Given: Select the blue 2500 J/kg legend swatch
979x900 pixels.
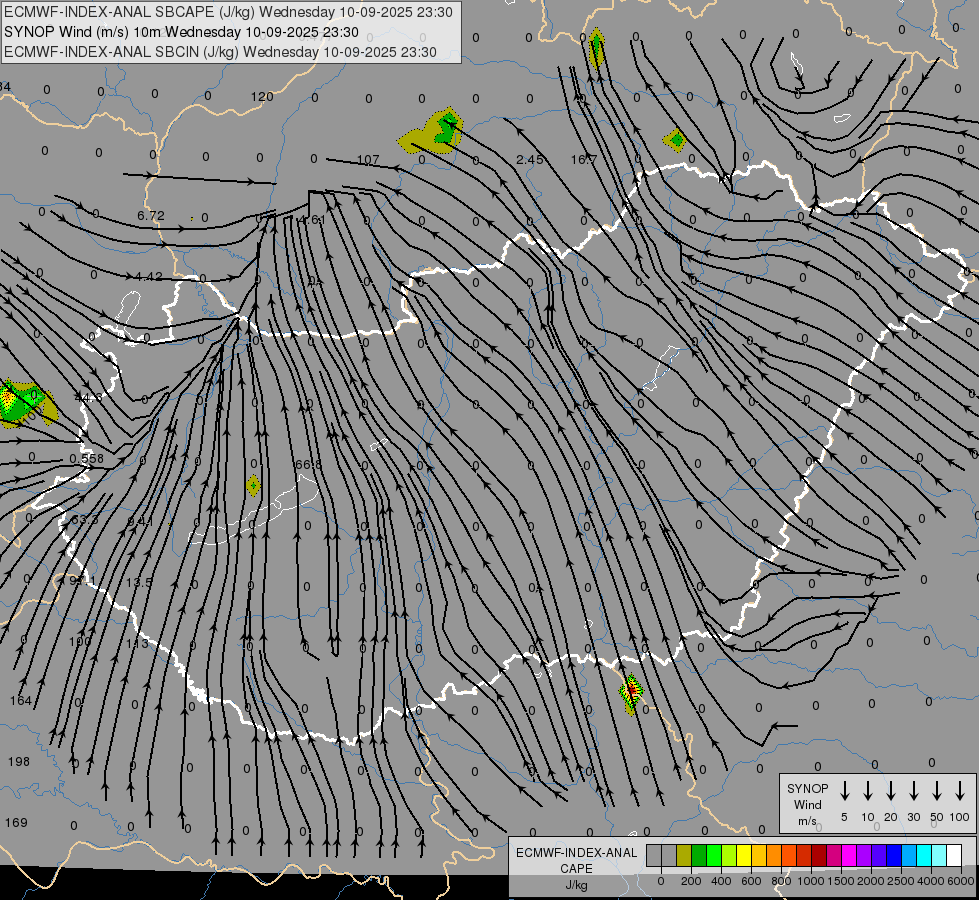Looking at the screenshot, I should [894, 855].
